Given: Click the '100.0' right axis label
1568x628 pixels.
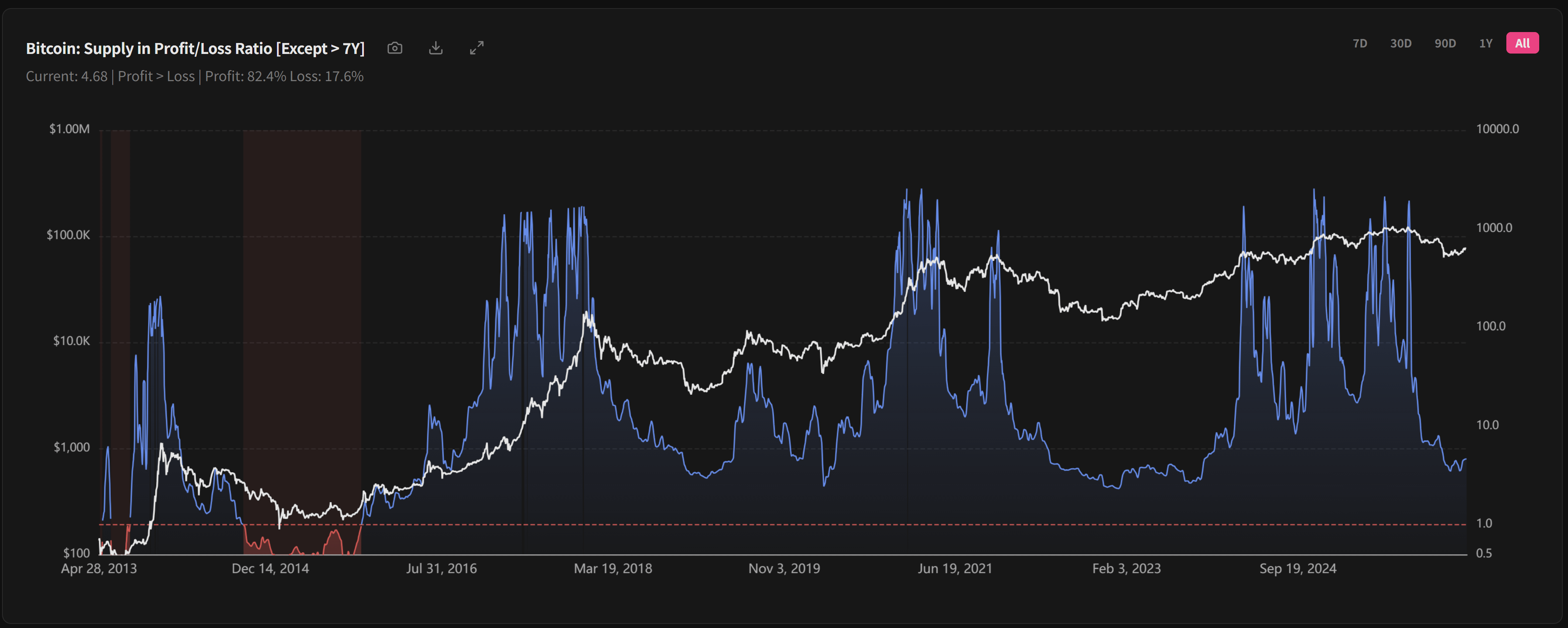Looking at the screenshot, I should pyautogui.click(x=1491, y=327).
